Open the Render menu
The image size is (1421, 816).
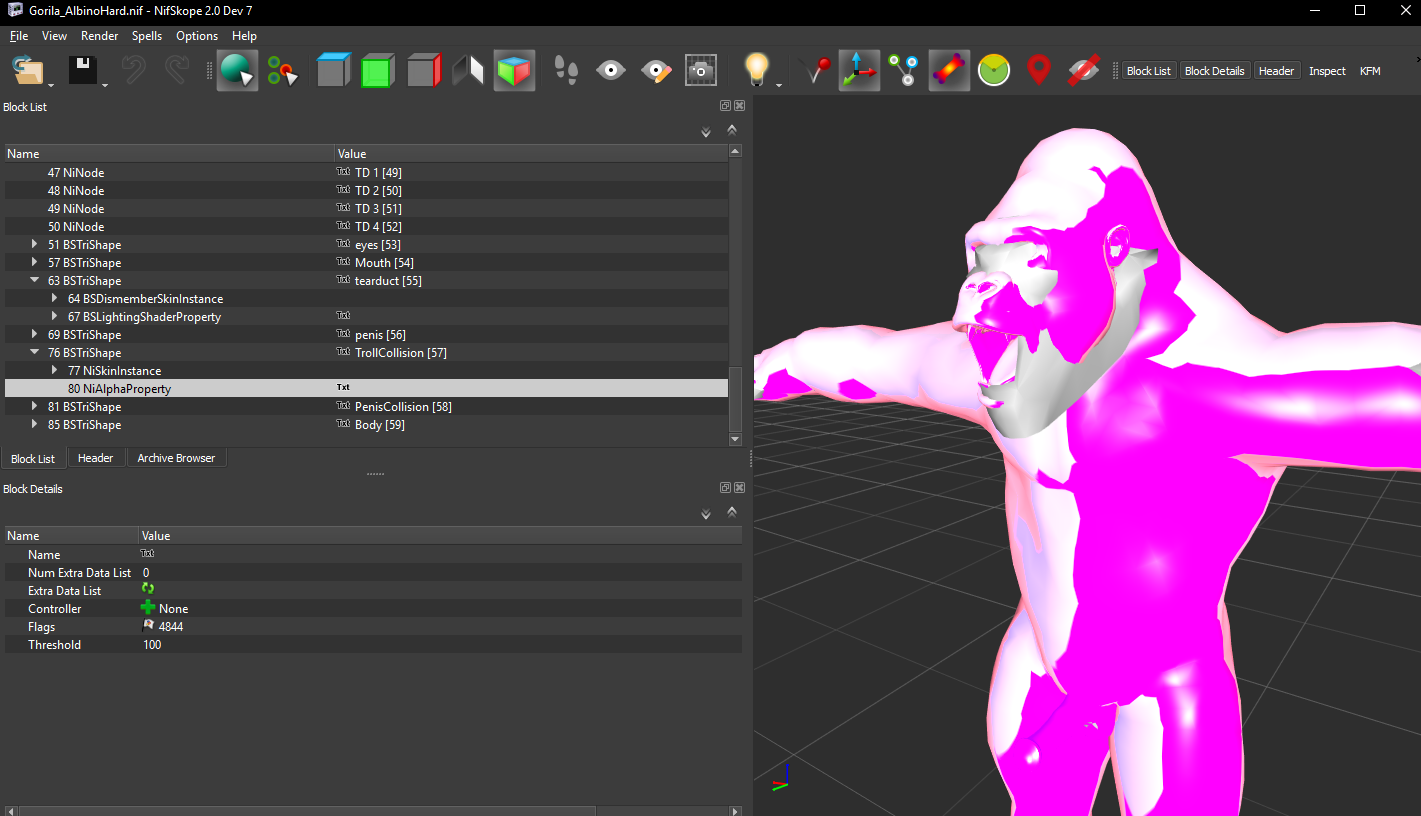(x=99, y=36)
